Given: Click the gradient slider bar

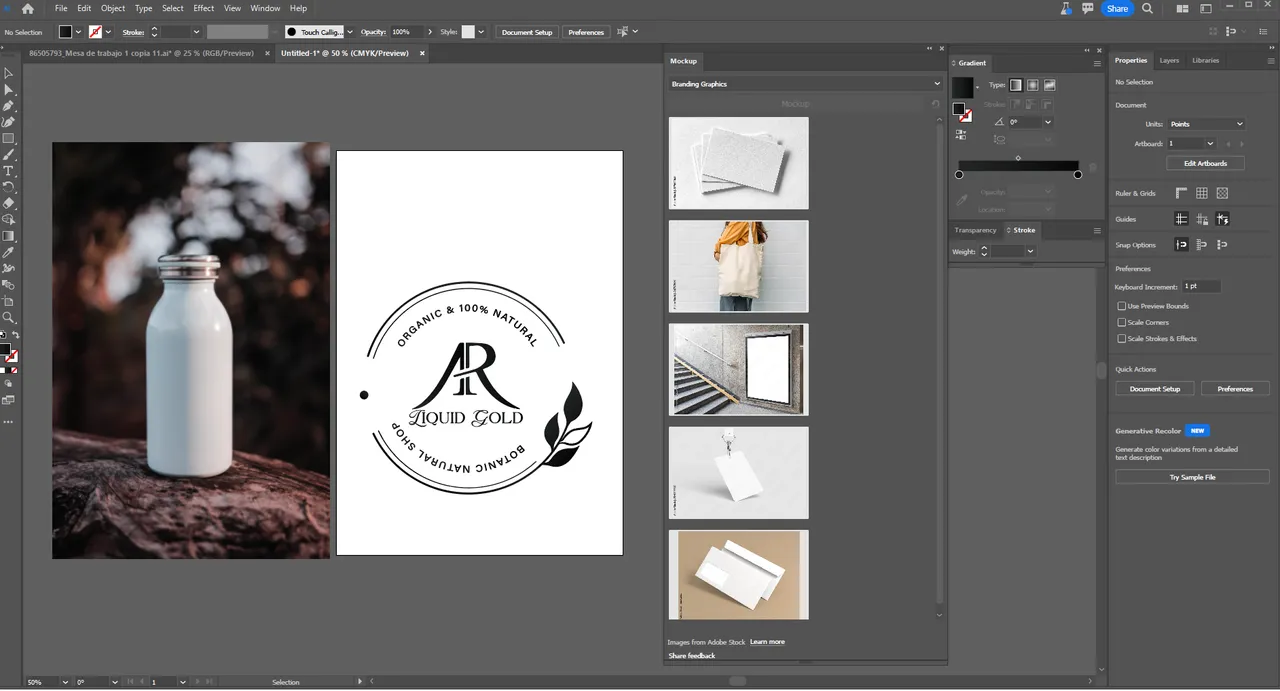Looking at the screenshot, I should point(1018,166).
